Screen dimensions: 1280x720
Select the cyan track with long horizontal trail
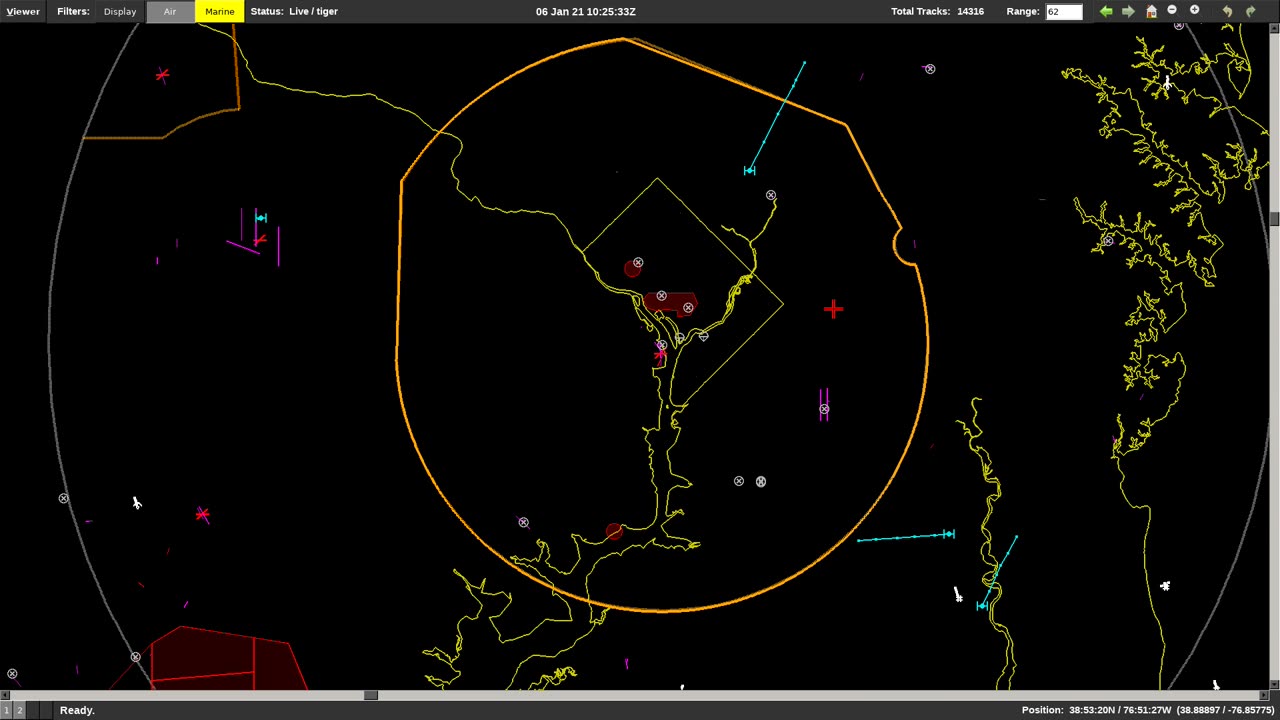948,534
